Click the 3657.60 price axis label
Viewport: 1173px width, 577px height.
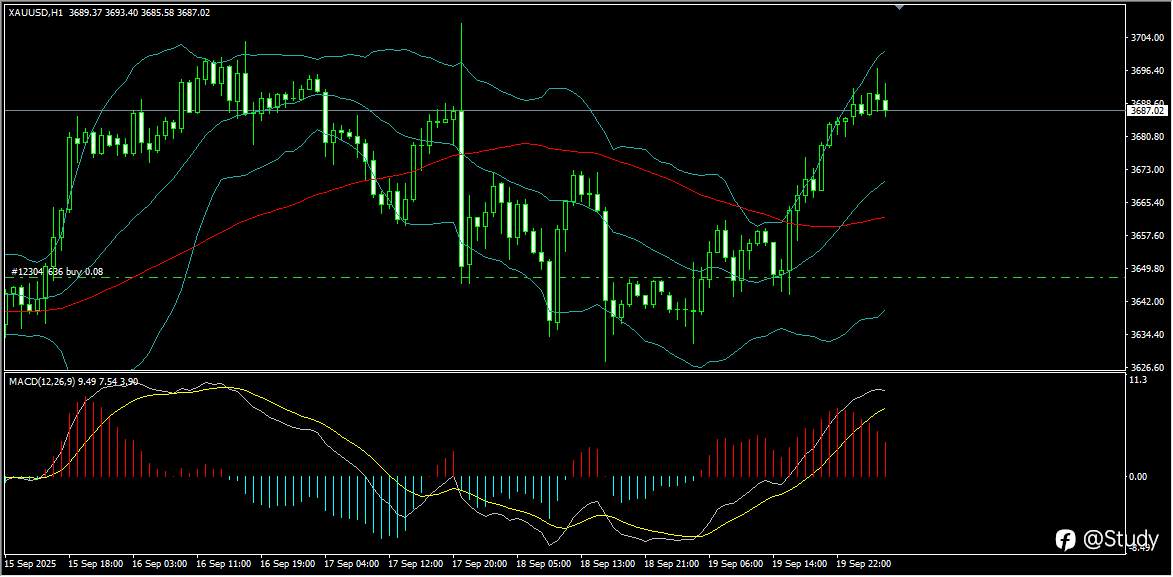(x=1147, y=236)
